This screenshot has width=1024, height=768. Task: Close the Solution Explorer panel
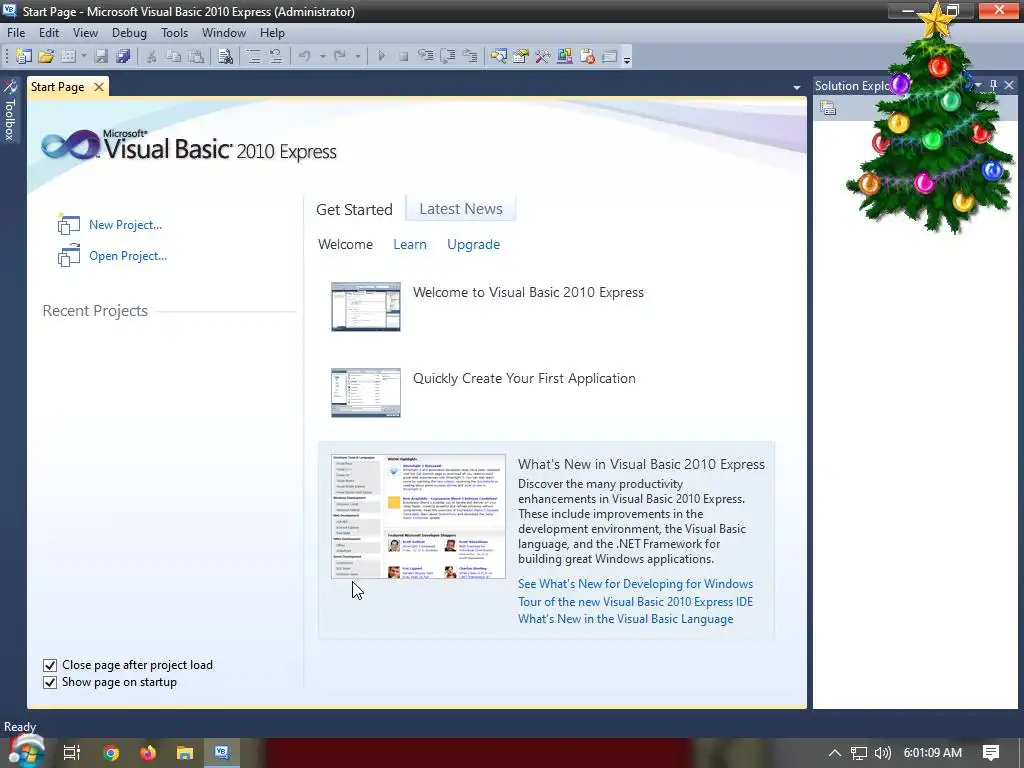1009,85
